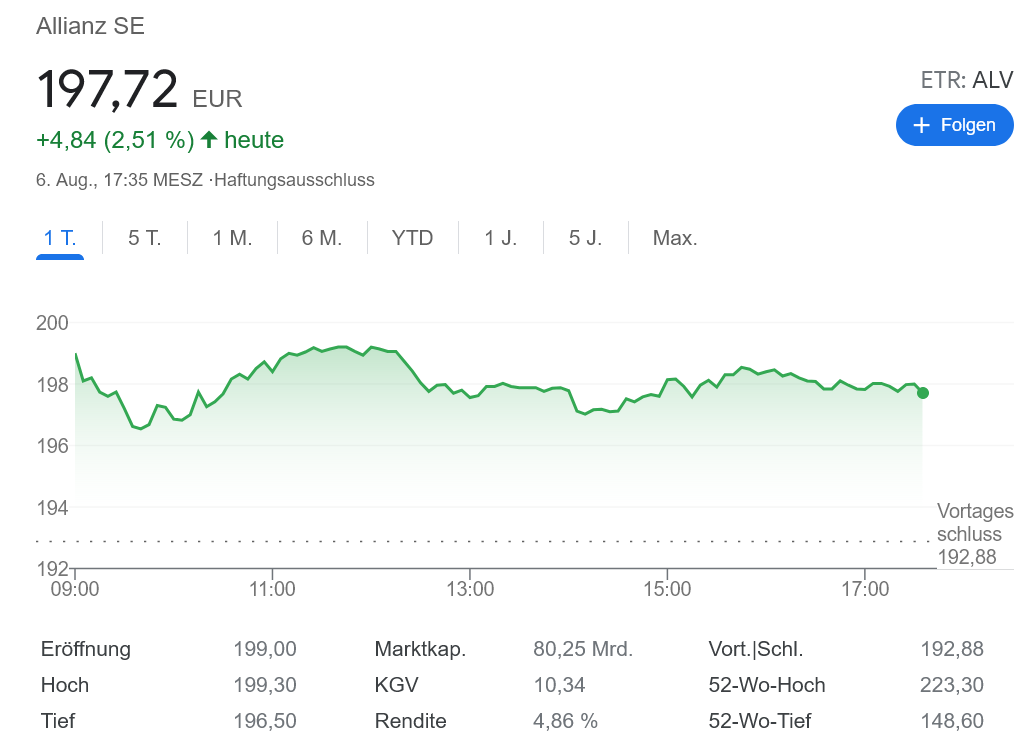Select the 1 T. time range tab
This screenshot has width=1024, height=747.
coord(60,238)
